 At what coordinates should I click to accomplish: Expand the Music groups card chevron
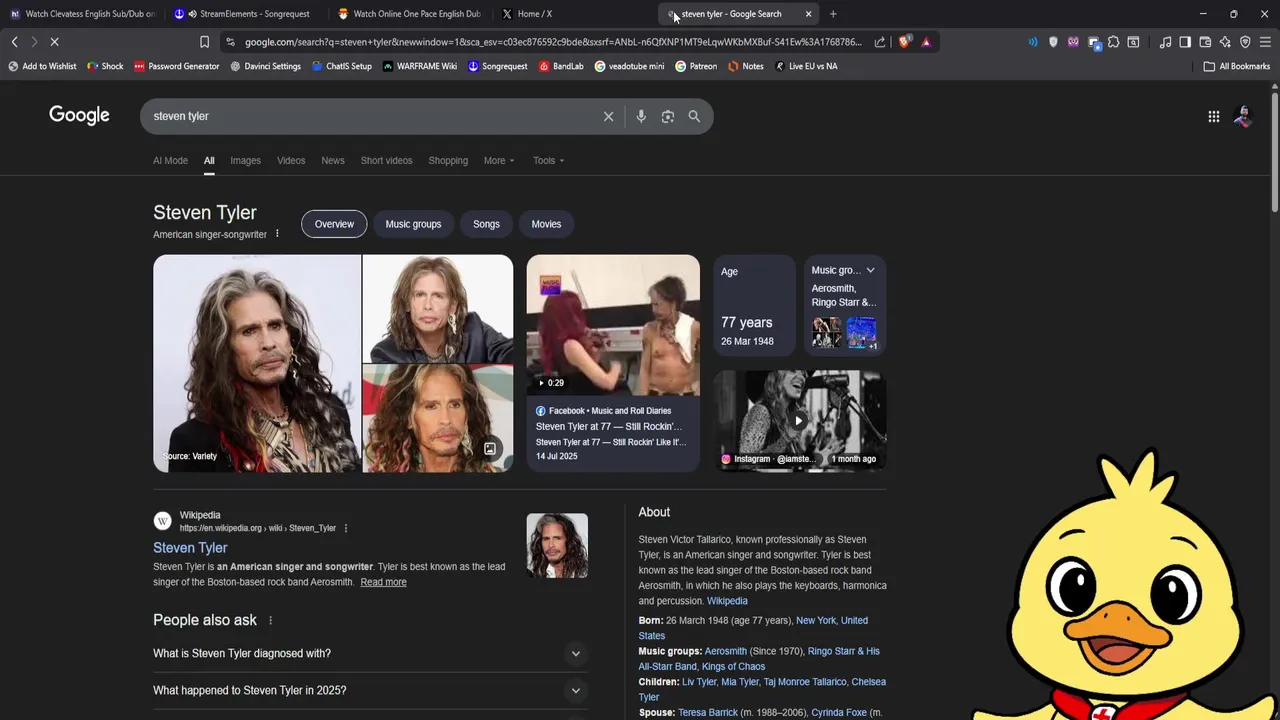[x=870, y=270]
